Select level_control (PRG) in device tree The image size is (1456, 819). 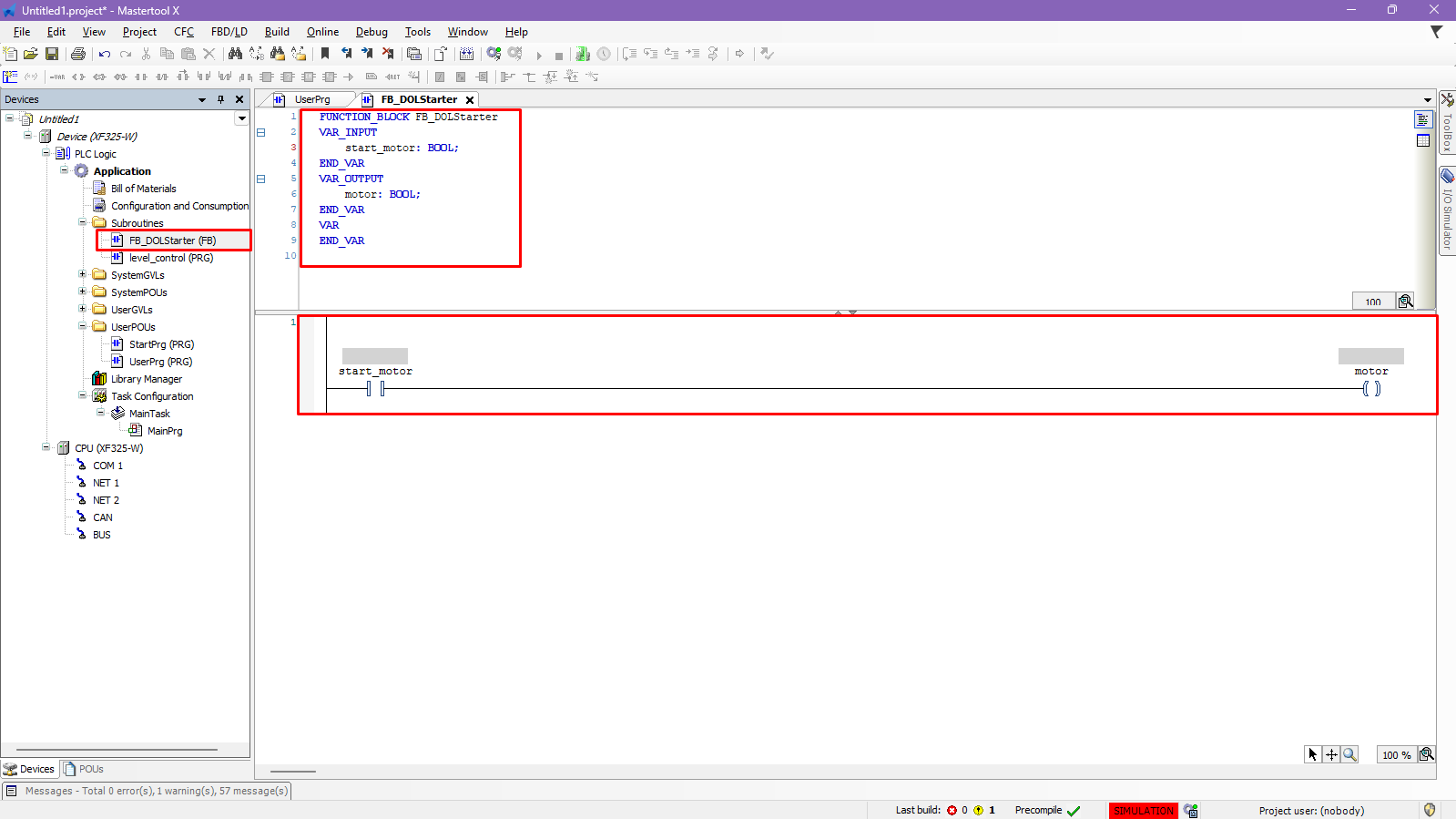[170, 258]
